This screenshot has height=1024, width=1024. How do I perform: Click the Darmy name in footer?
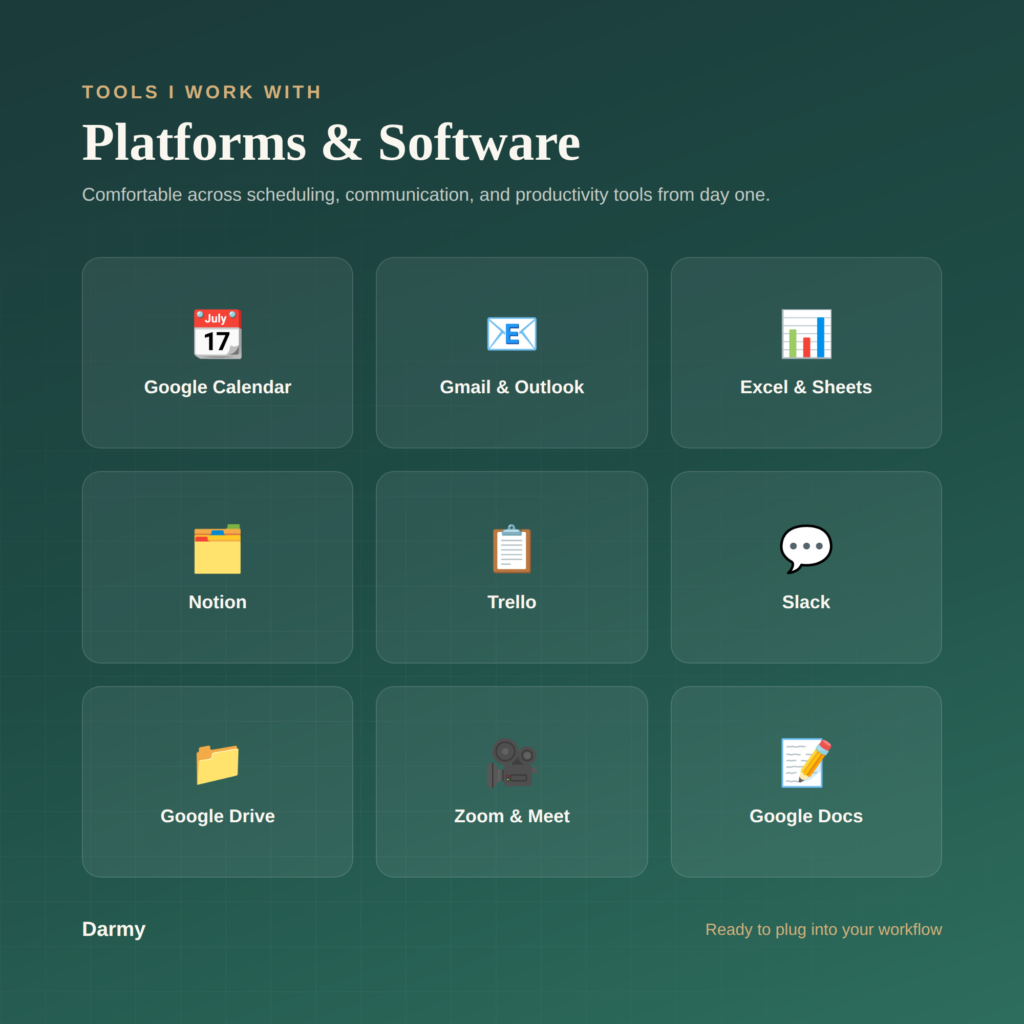pyautogui.click(x=114, y=929)
